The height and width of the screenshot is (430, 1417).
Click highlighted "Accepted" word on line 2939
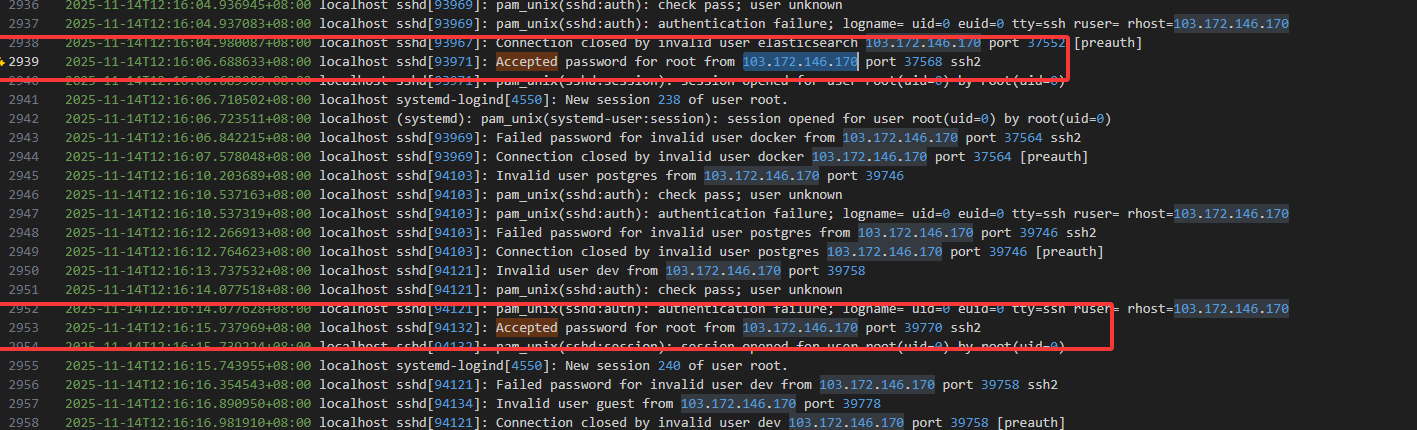tap(526, 62)
